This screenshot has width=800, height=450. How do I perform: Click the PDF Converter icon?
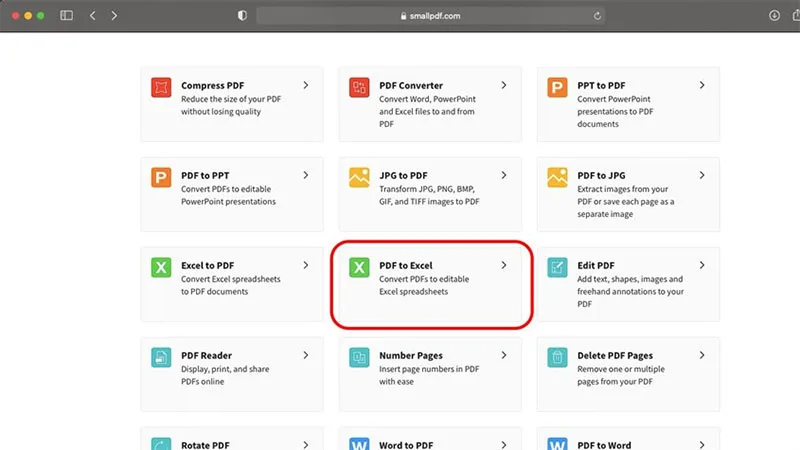pyautogui.click(x=359, y=87)
